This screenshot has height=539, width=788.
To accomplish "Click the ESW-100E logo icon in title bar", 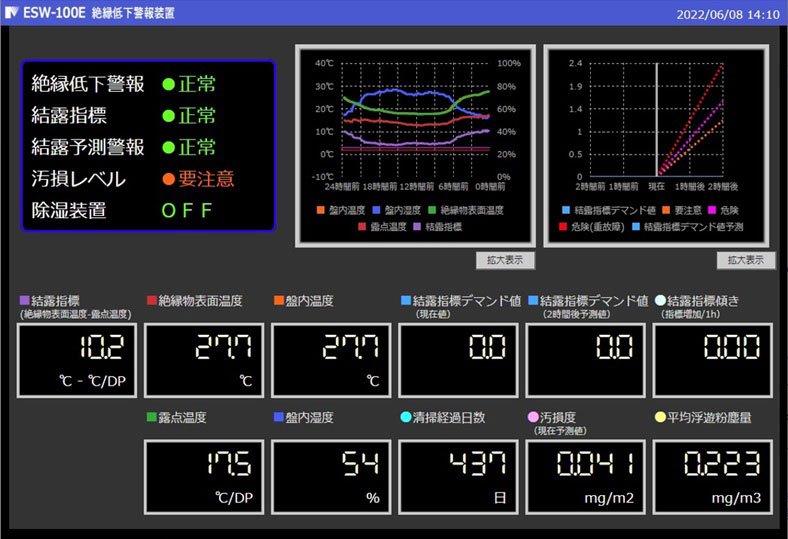I will tap(11, 13).
